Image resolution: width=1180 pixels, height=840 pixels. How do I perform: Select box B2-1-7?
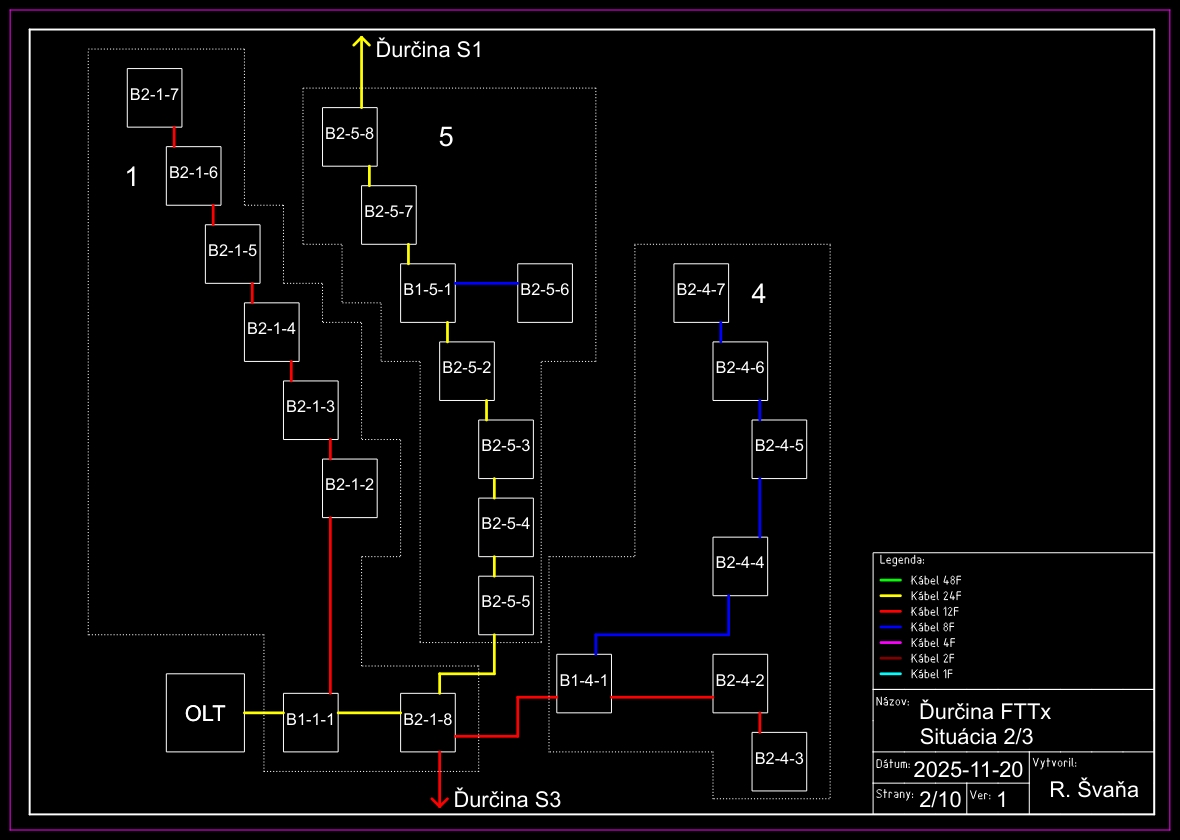[154, 97]
